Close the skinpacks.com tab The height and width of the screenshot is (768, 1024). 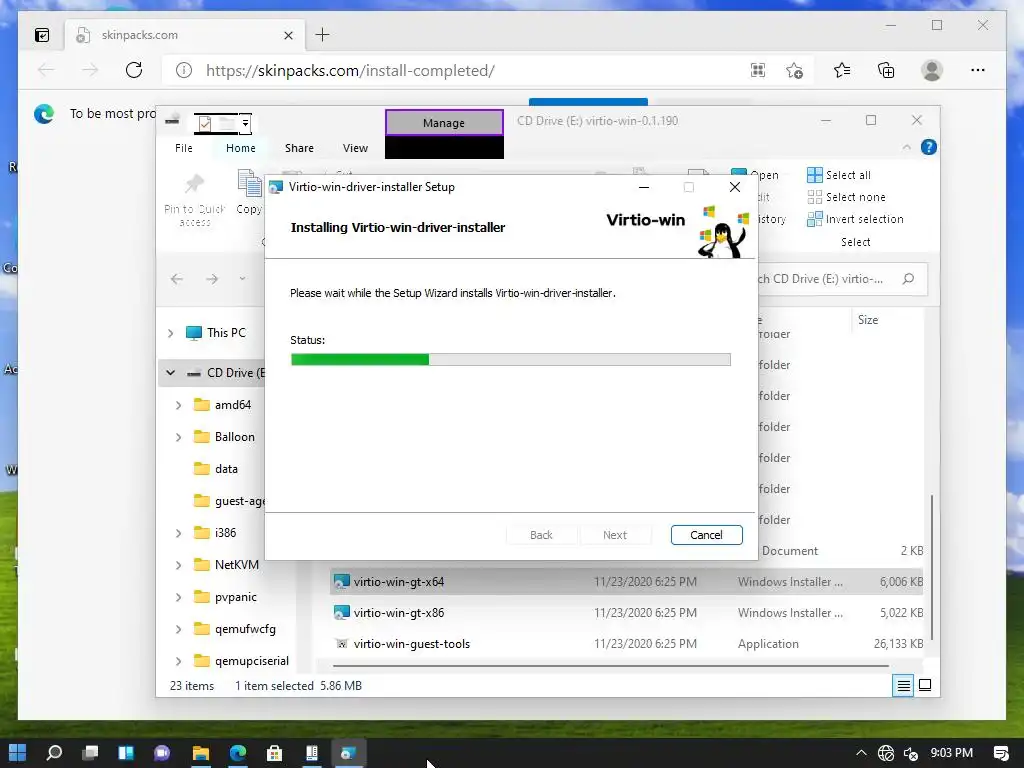[288, 35]
